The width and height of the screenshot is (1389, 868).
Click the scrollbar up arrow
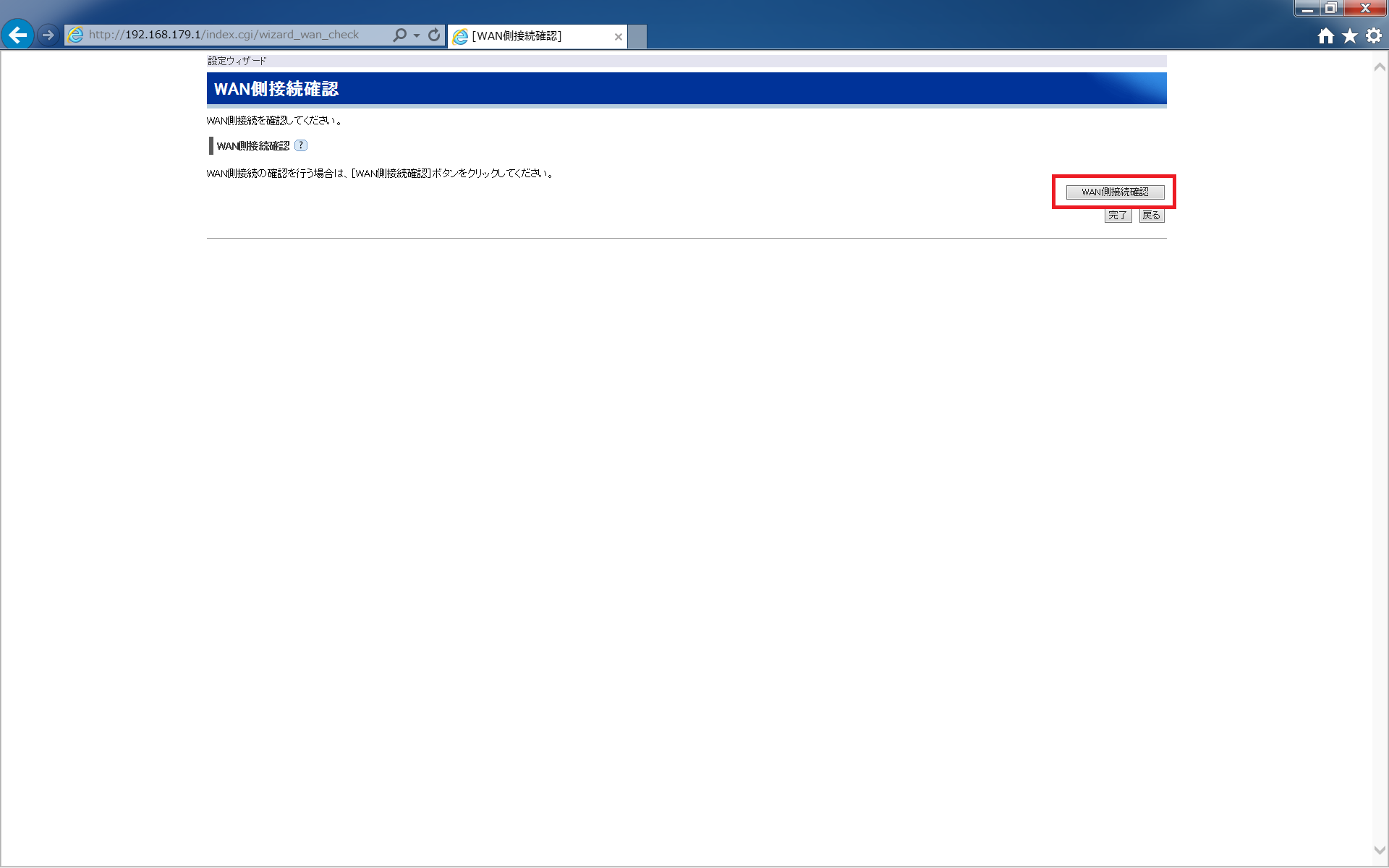[1380, 67]
